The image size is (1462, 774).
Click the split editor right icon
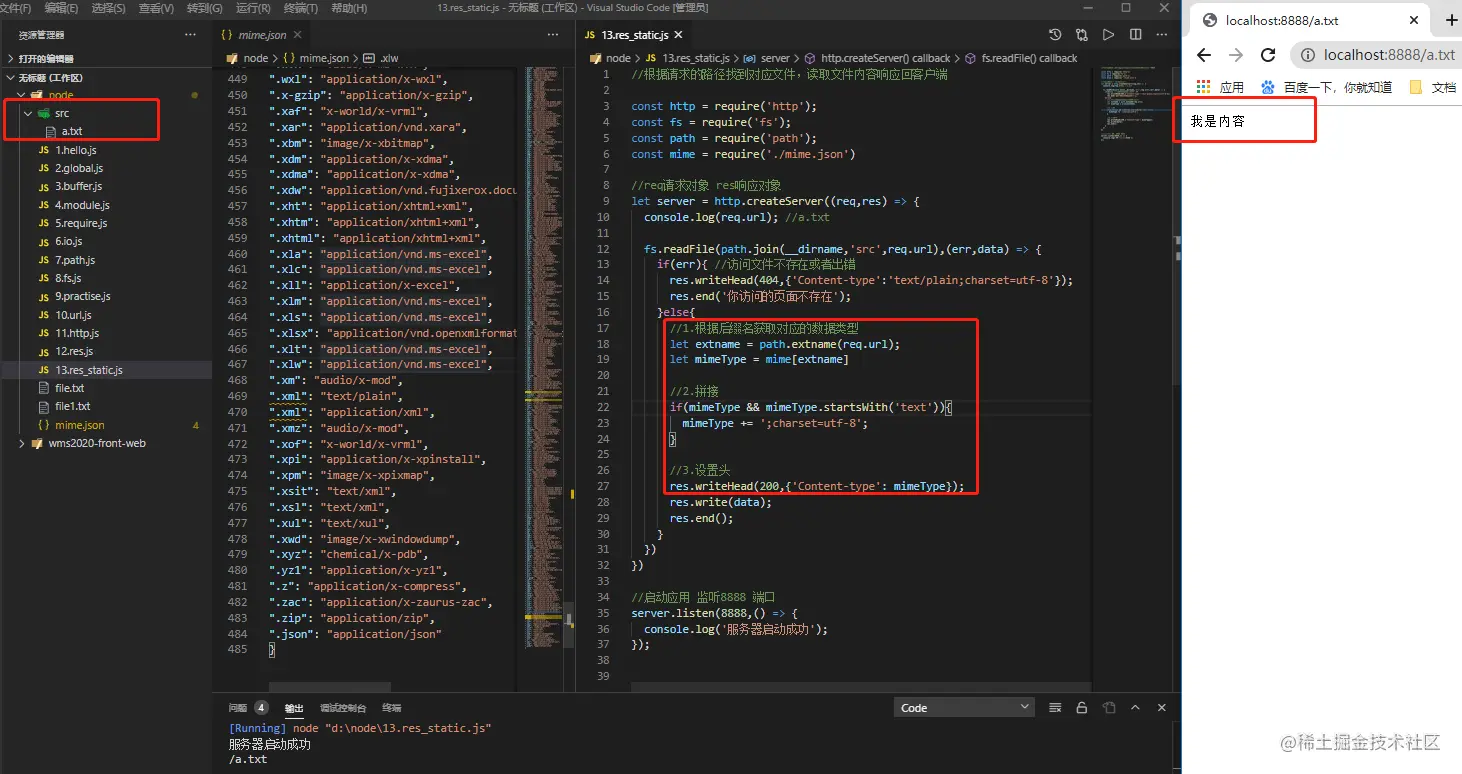1135,35
